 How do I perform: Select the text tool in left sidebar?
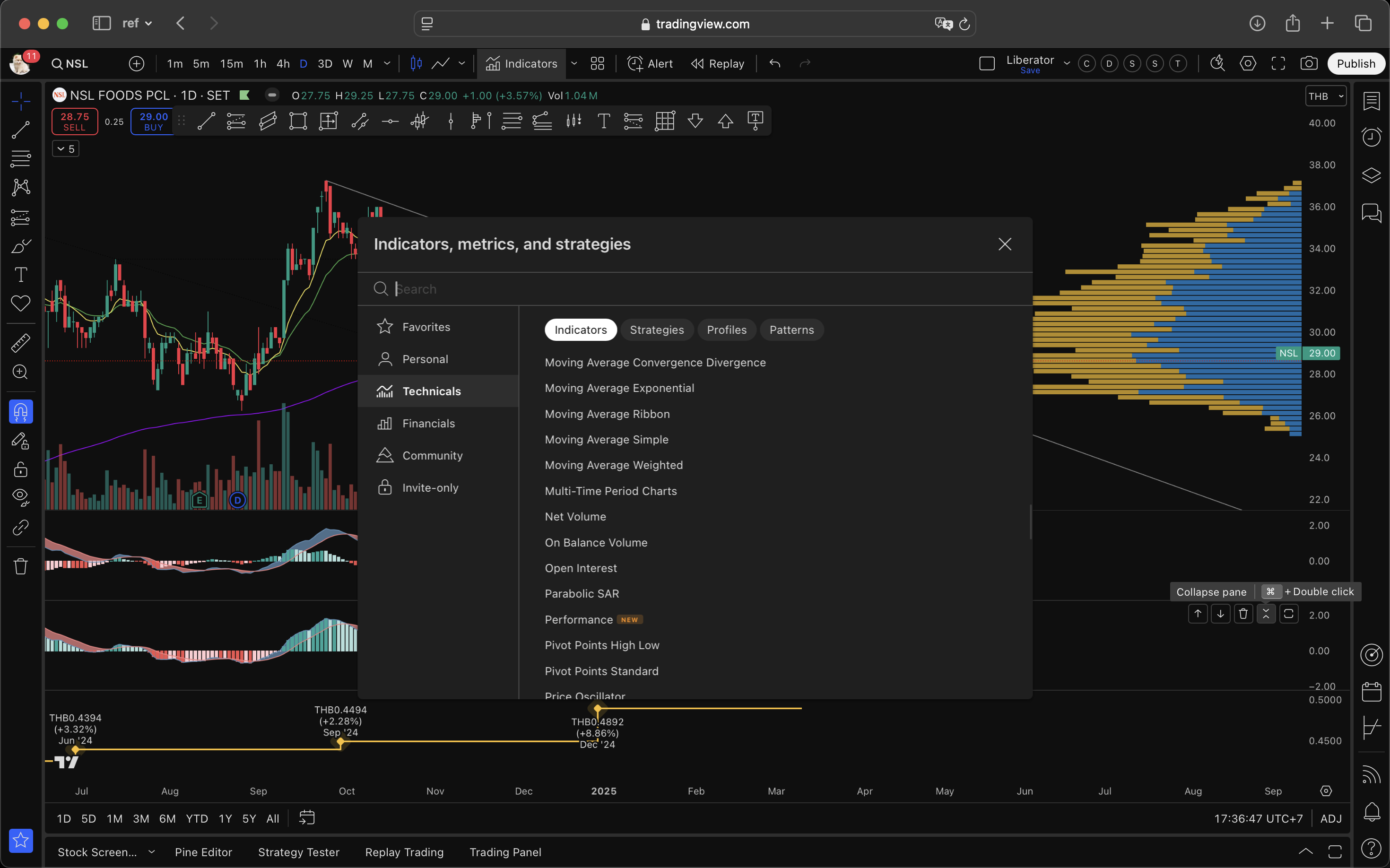[21, 275]
